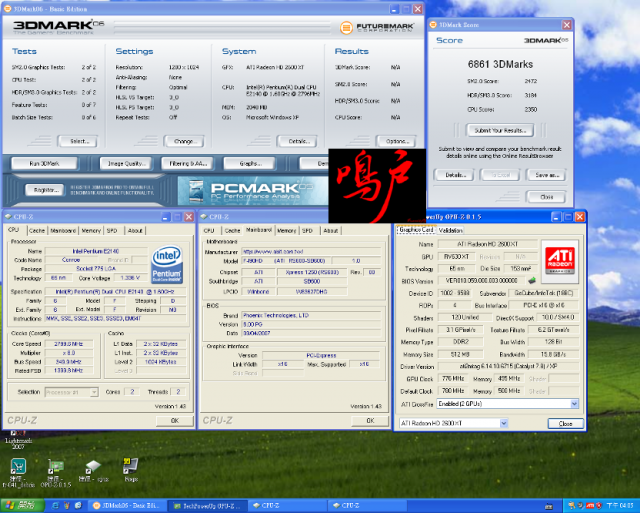Screen dimensions: 640x513
Task: Open the shopping cart desktop shortcut
Action: [x=18, y=473]
